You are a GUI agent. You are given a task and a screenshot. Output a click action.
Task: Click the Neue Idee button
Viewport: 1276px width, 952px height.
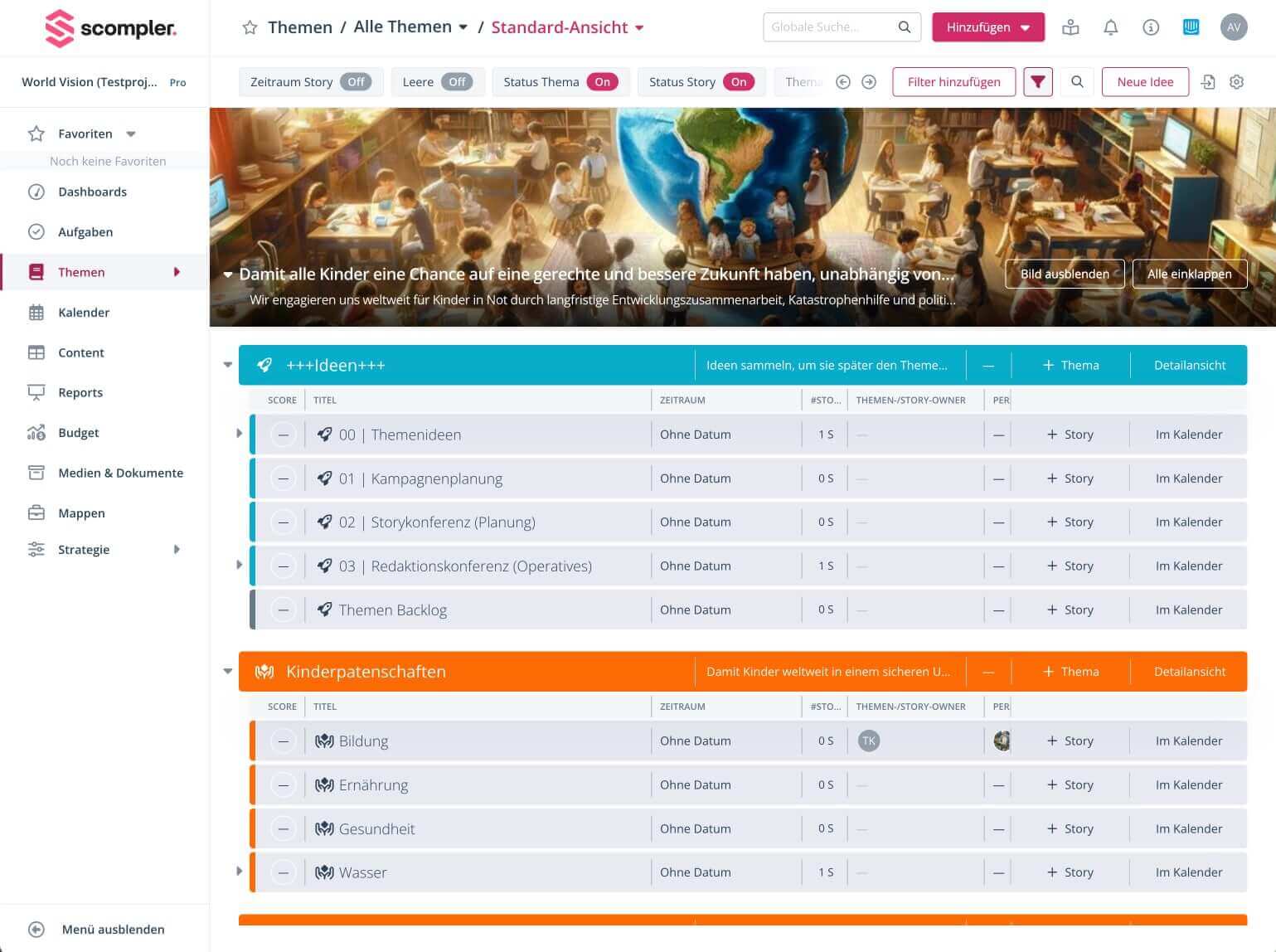(1144, 82)
